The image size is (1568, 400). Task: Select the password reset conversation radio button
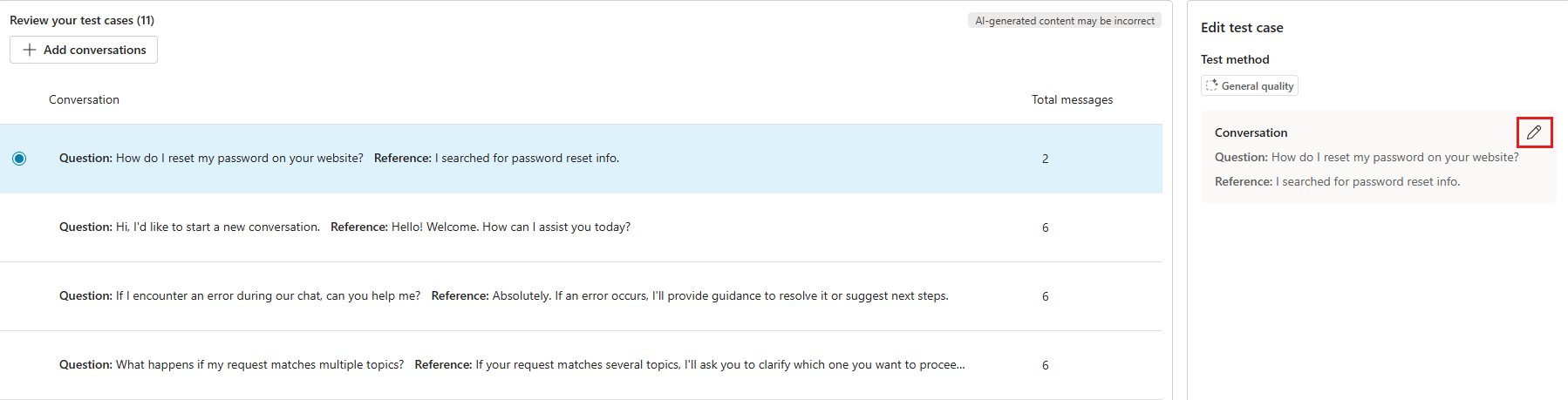pyautogui.click(x=19, y=159)
